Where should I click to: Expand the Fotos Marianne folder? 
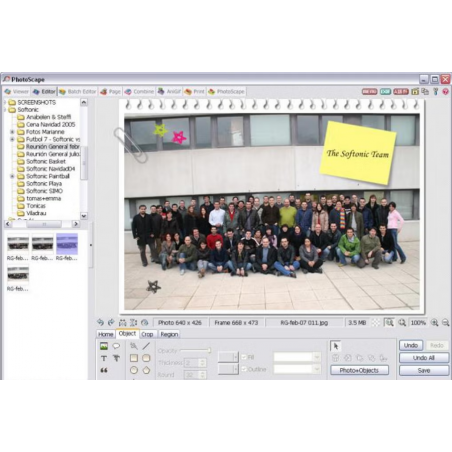(12, 132)
